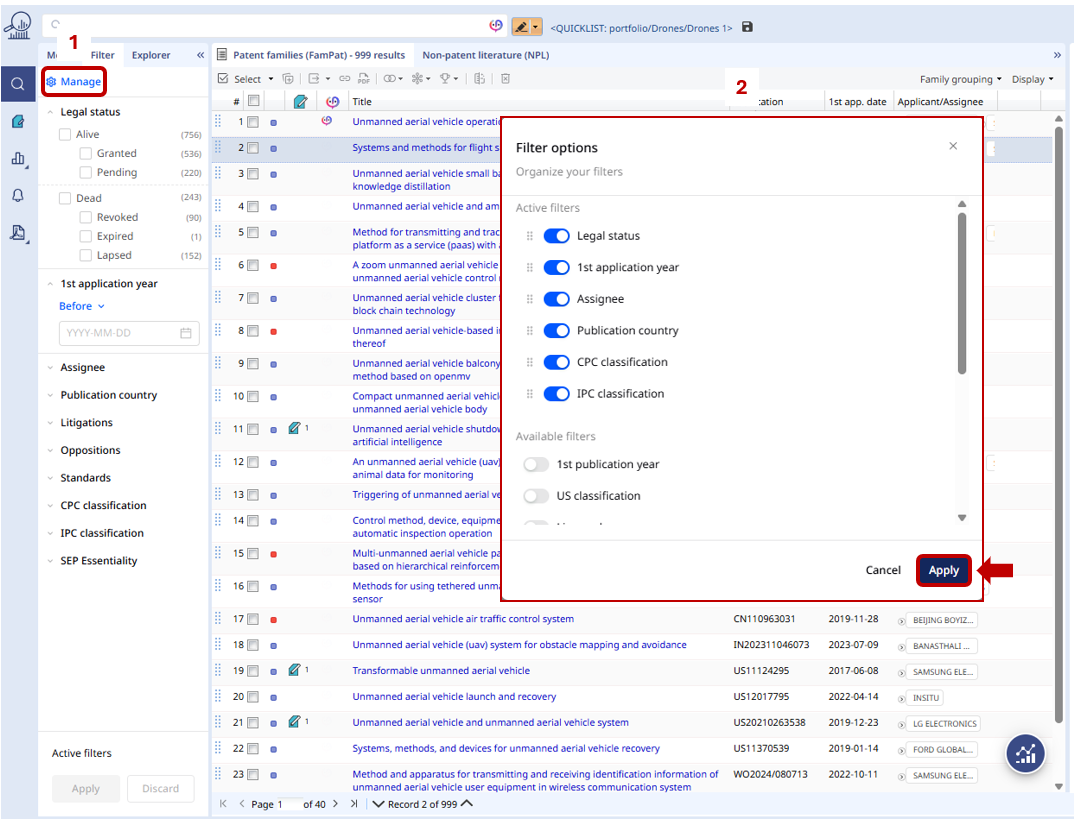Click the save quicklist floppy disk icon
Image resolution: width=1077 pixels, height=824 pixels.
pyautogui.click(x=748, y=28)
